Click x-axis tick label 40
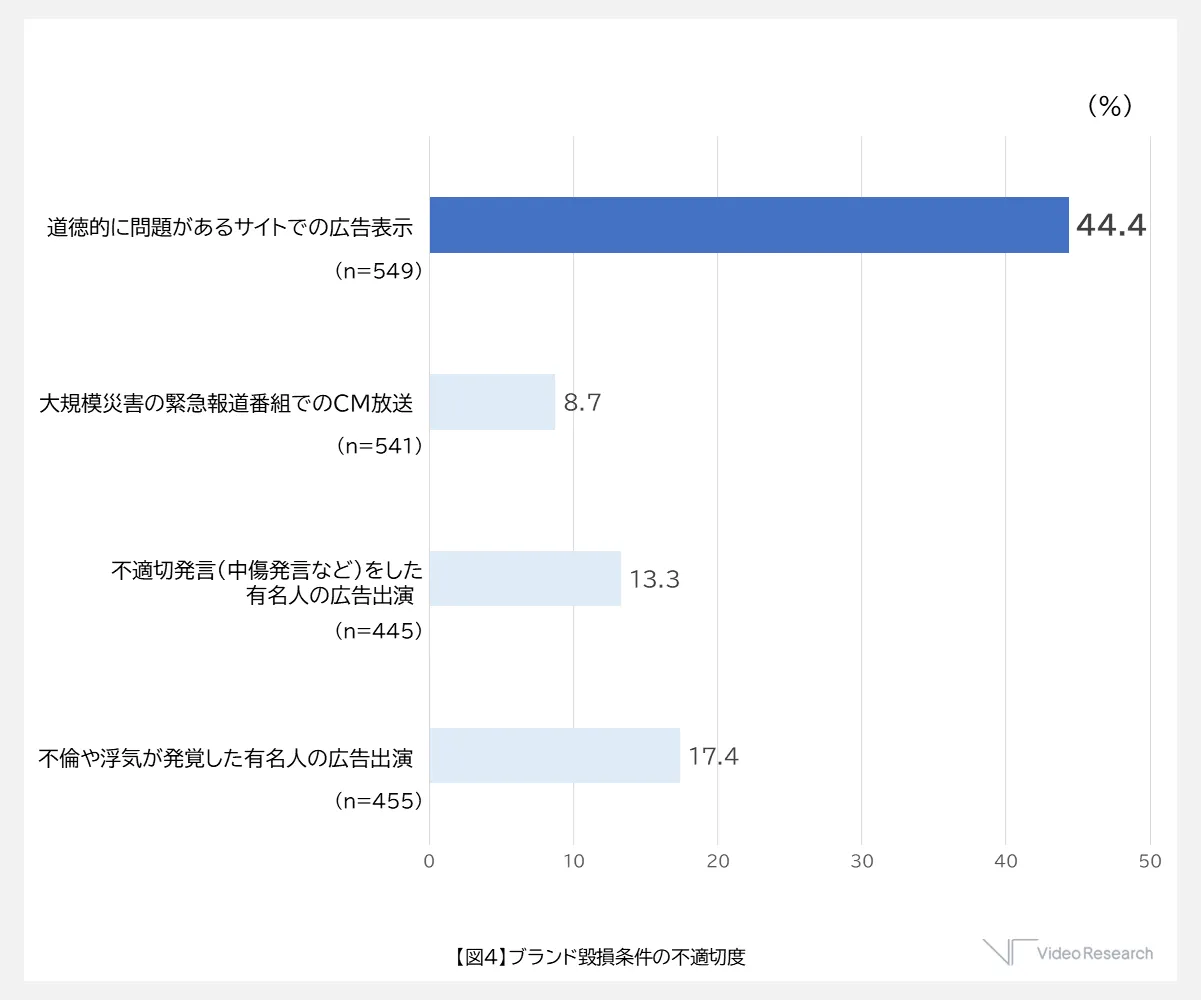Viewport: 1201px width, 1000px height. point(1006,860)
